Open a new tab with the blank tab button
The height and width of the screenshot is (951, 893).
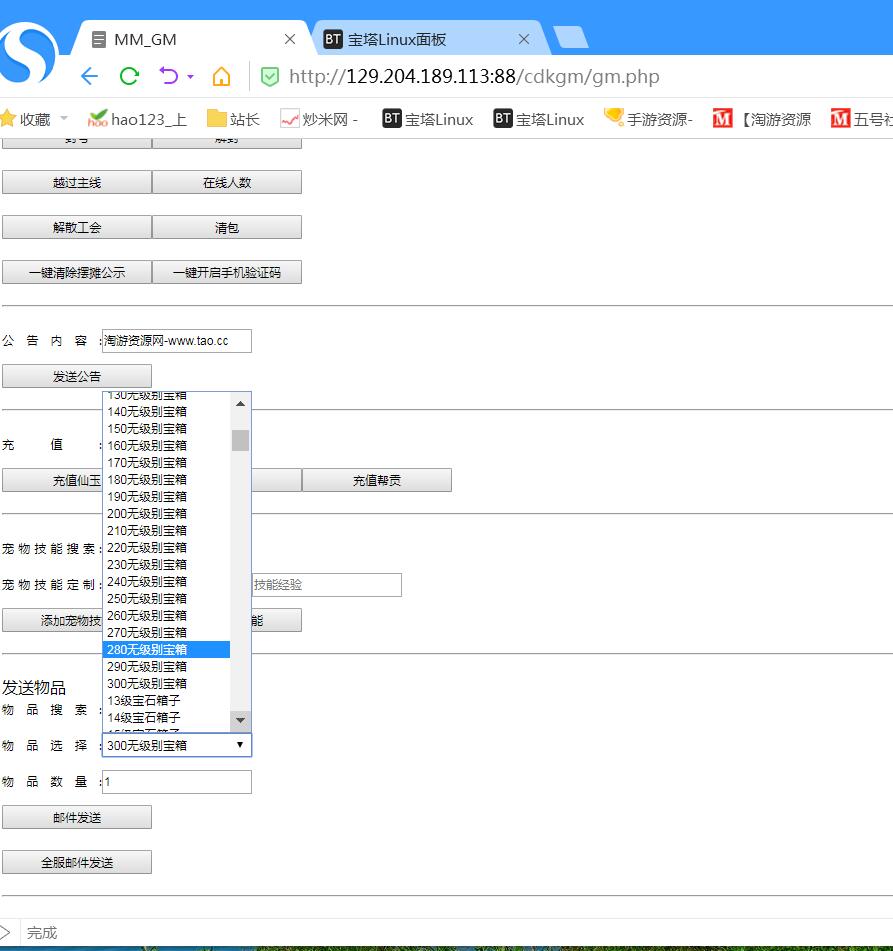coord(570,38)
